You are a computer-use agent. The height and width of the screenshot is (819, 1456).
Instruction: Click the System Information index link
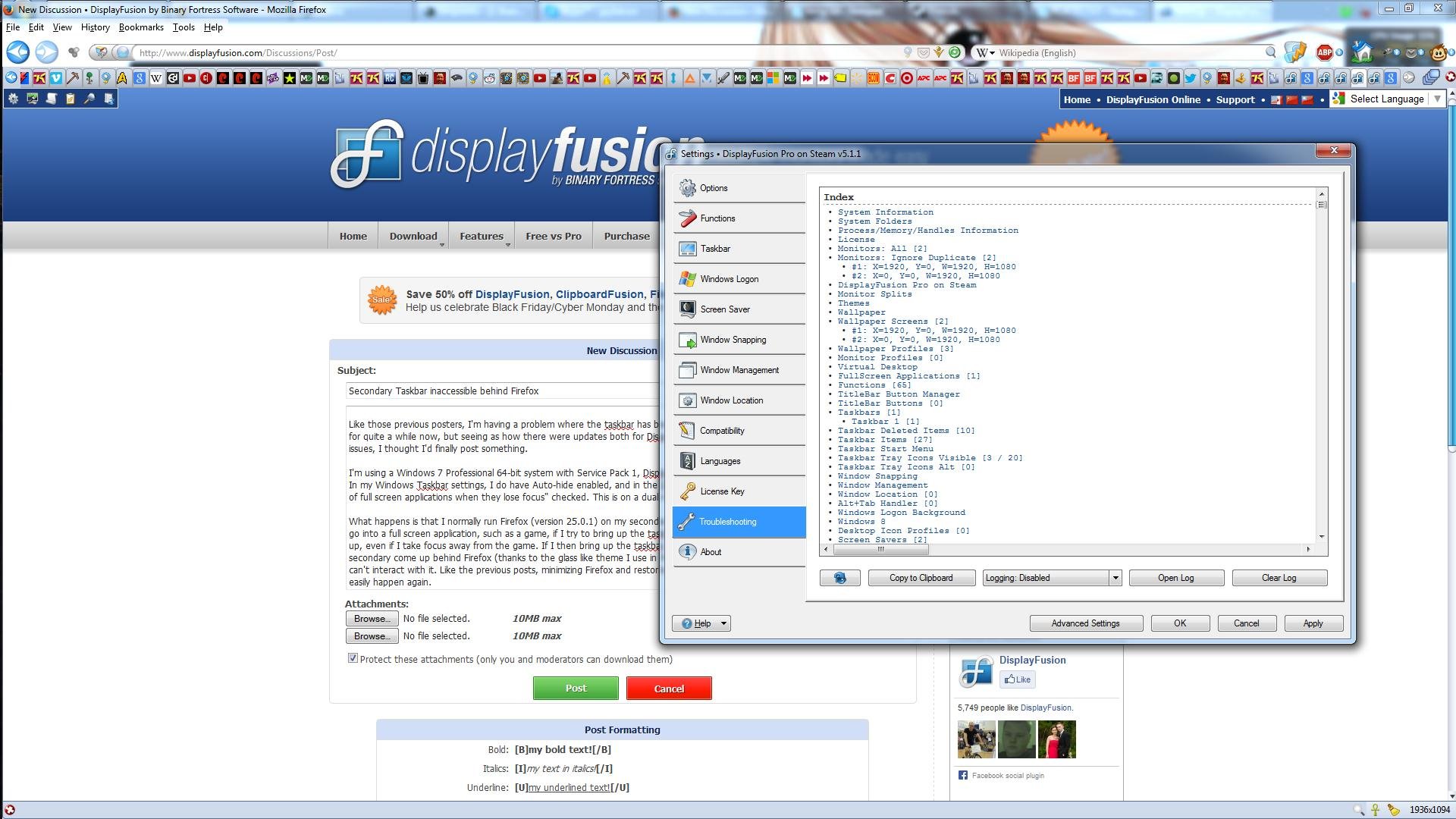coord(885,212)
